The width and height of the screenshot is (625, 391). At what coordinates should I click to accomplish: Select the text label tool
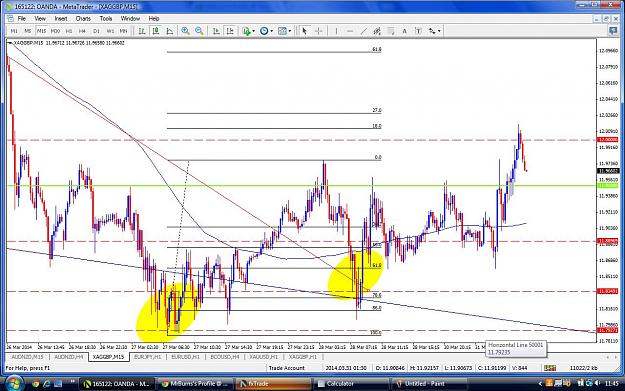coord(418,31)
